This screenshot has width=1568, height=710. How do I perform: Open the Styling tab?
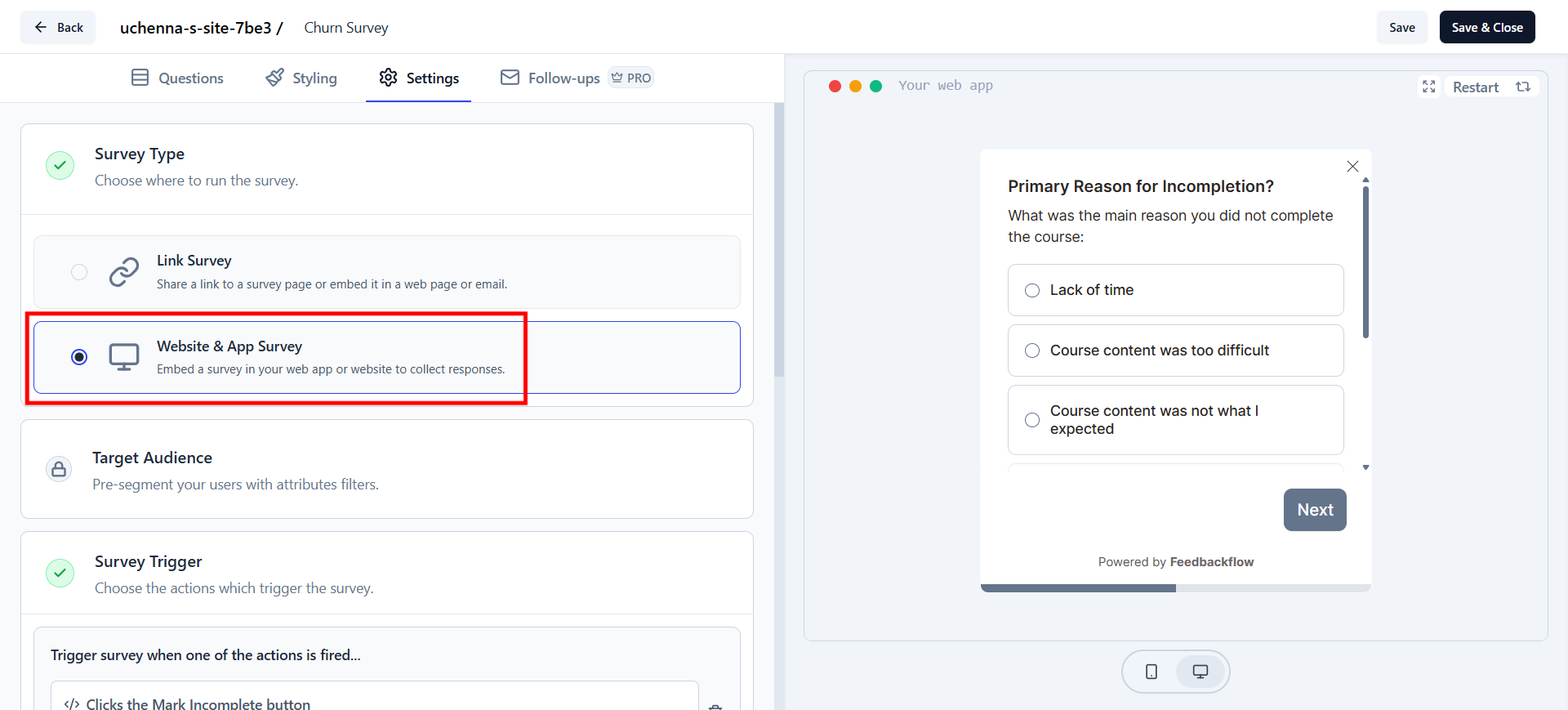click(x=301, y=78)
